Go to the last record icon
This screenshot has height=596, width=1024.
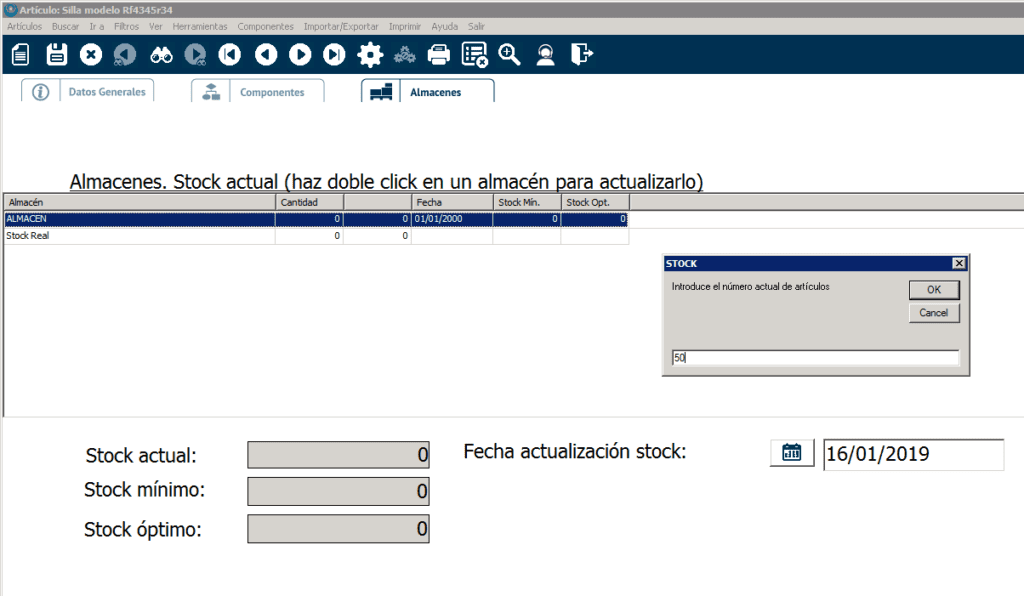pyautogui.click(x=335, y=55)
